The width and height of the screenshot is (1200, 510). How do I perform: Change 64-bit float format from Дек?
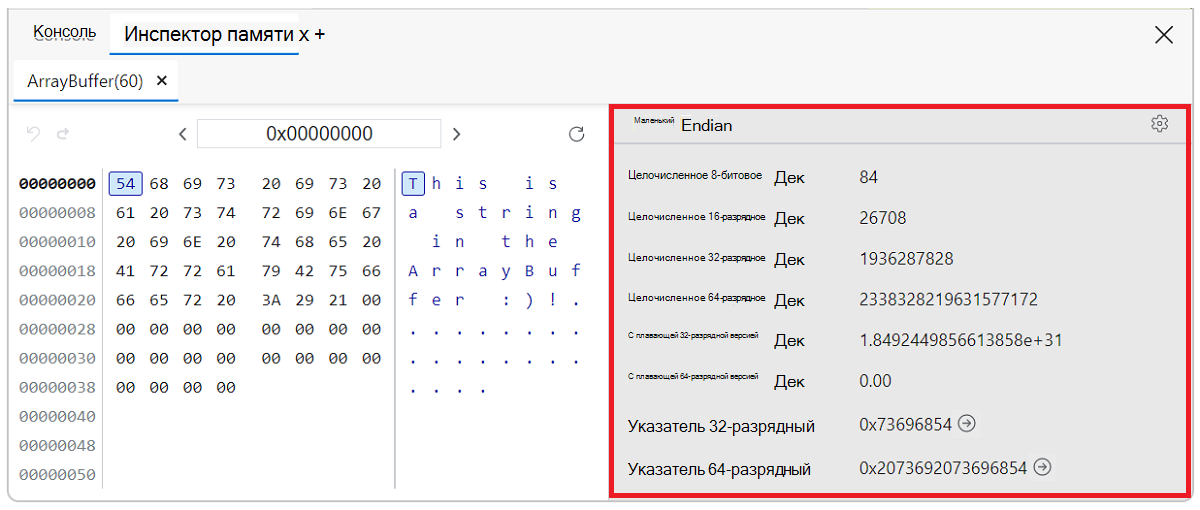(789, 381)
